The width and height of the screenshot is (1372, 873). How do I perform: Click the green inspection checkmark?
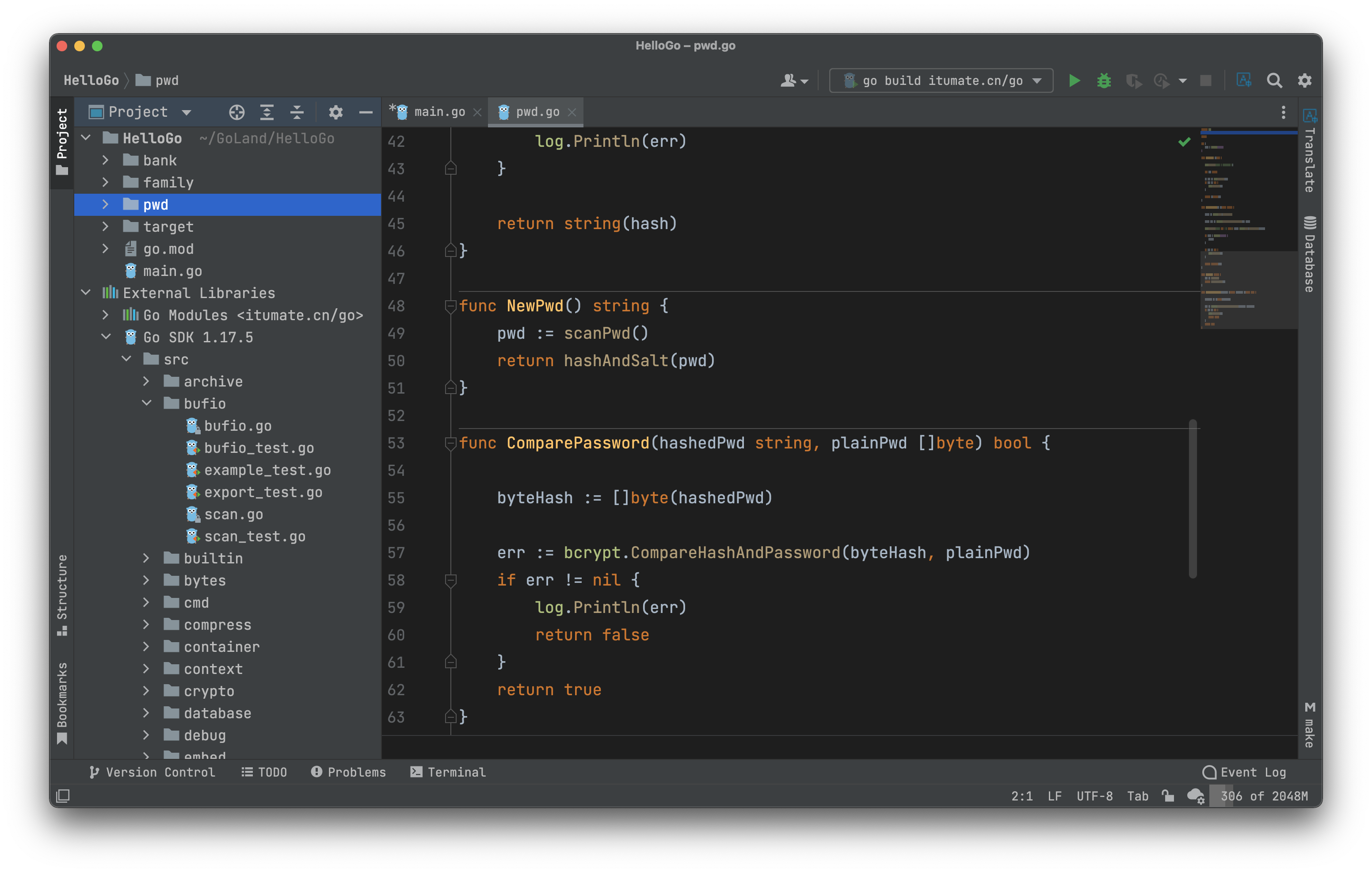tap(1184, 142)
